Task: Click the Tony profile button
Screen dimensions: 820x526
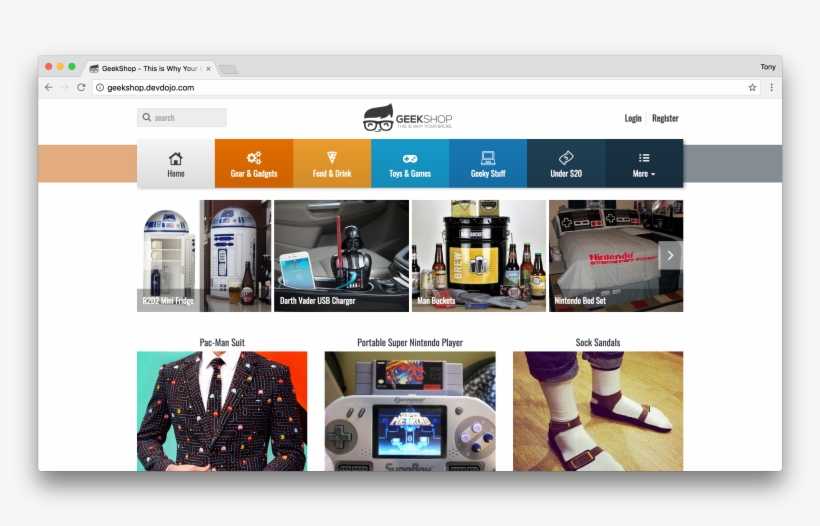Action: (768, 67)
